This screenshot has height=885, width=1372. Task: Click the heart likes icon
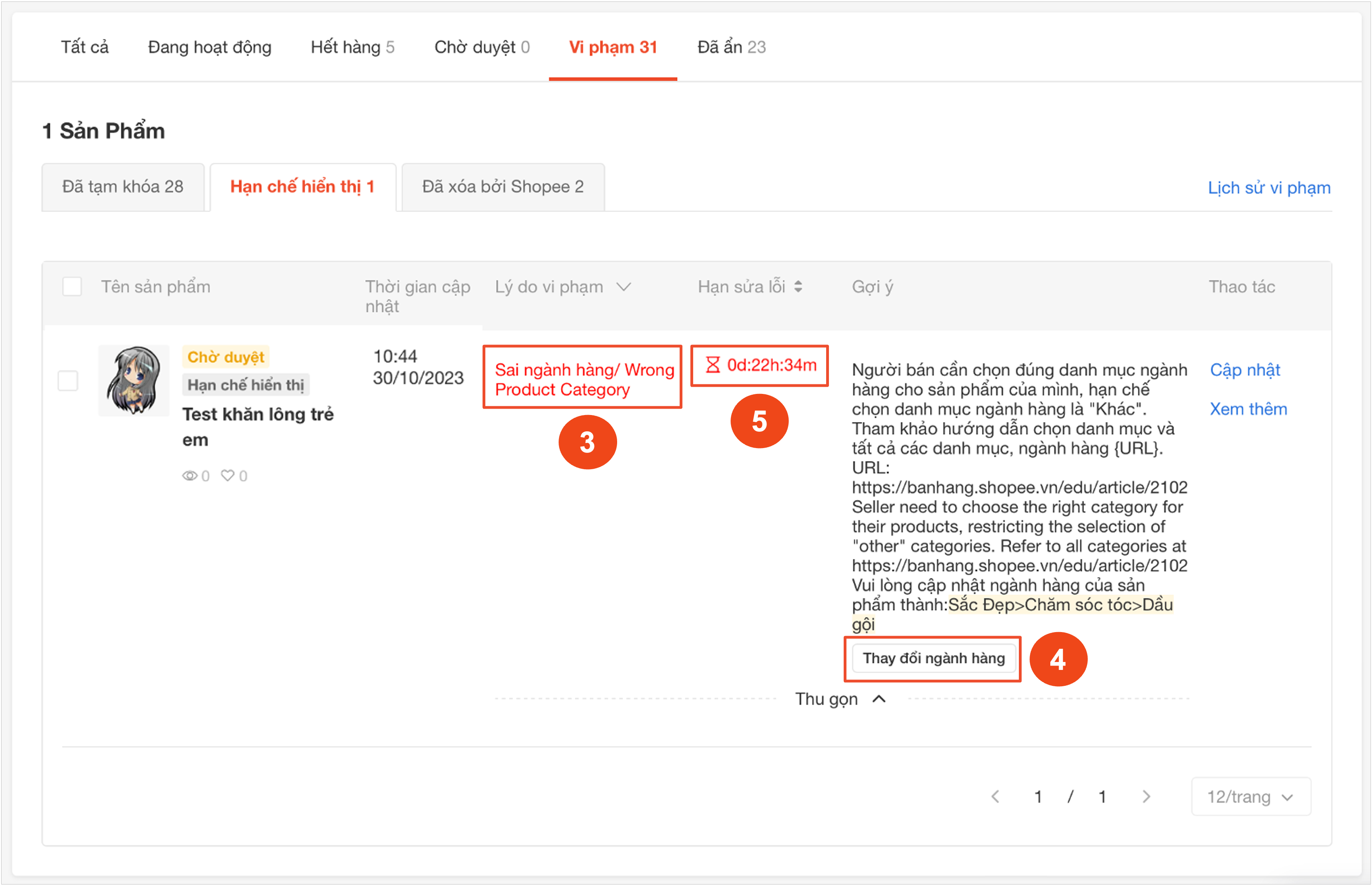pyautogui.click(x=227, y=476)
